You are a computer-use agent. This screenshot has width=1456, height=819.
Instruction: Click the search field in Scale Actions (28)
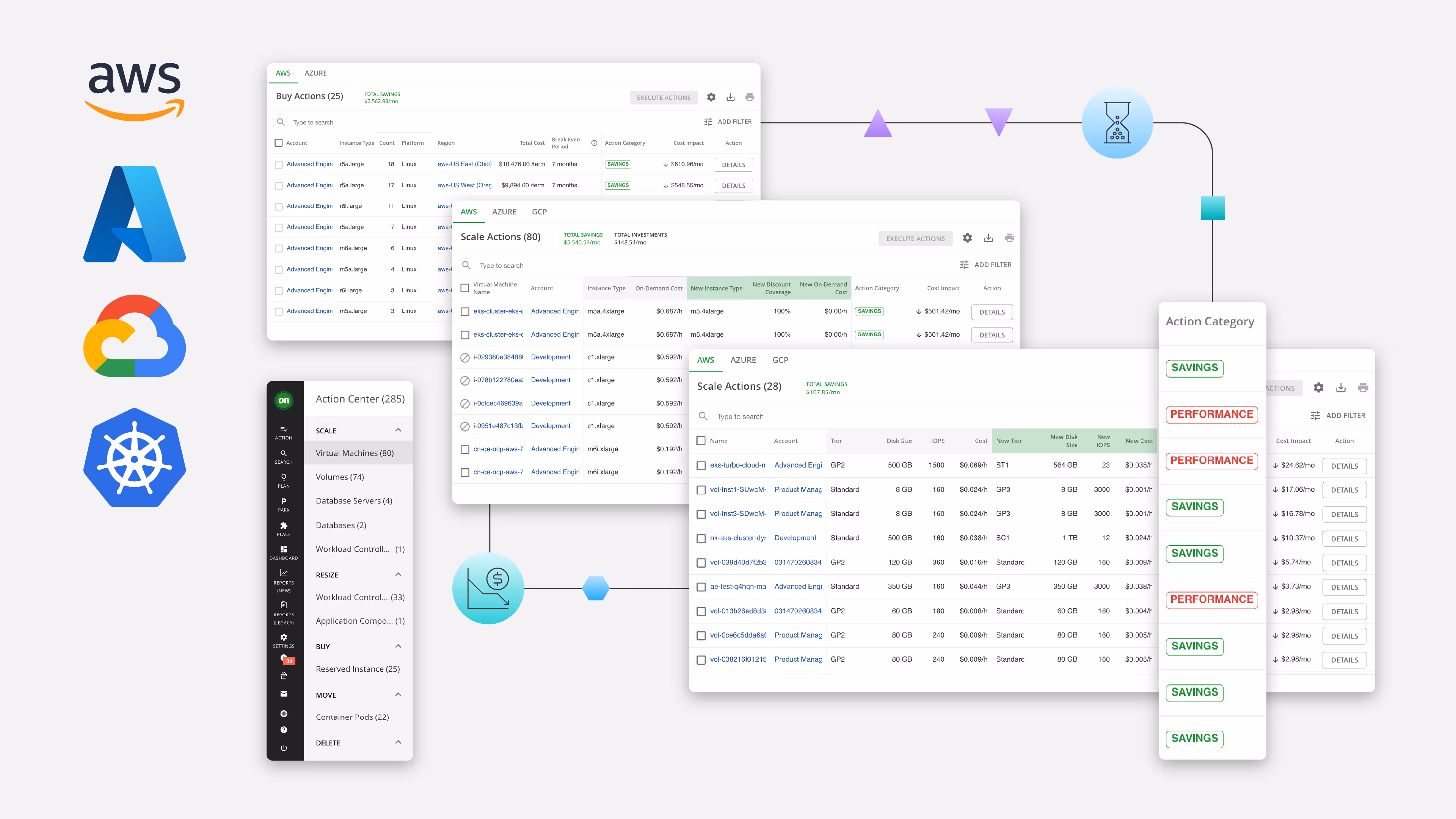(741, 417)
